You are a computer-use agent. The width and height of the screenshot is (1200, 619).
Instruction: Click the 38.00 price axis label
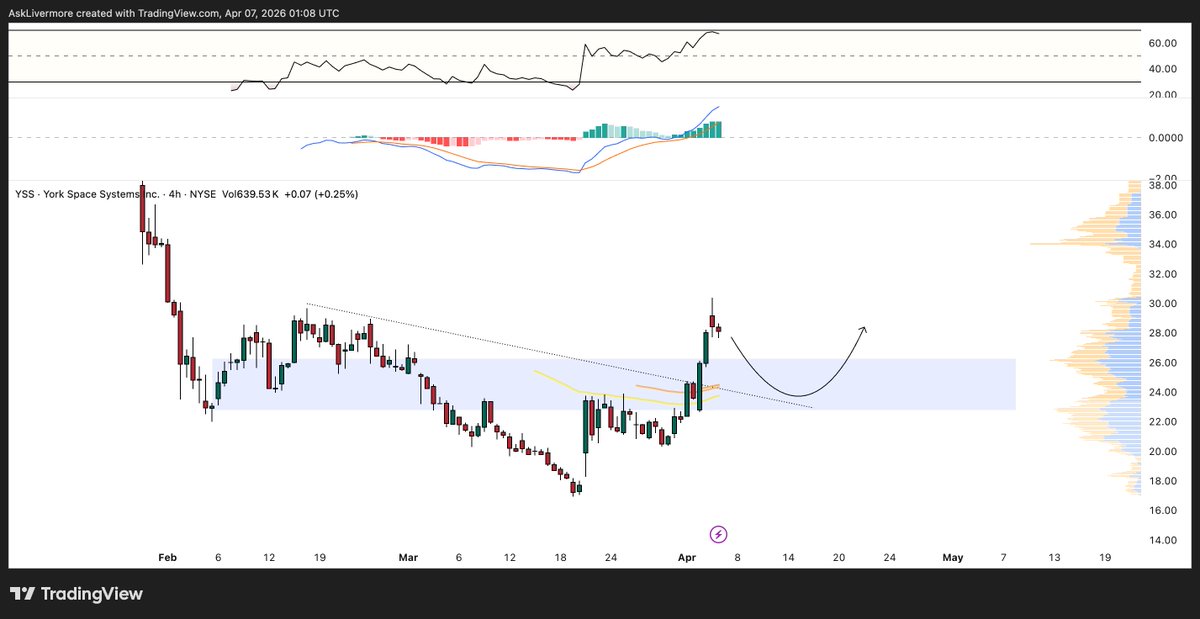1161,185
